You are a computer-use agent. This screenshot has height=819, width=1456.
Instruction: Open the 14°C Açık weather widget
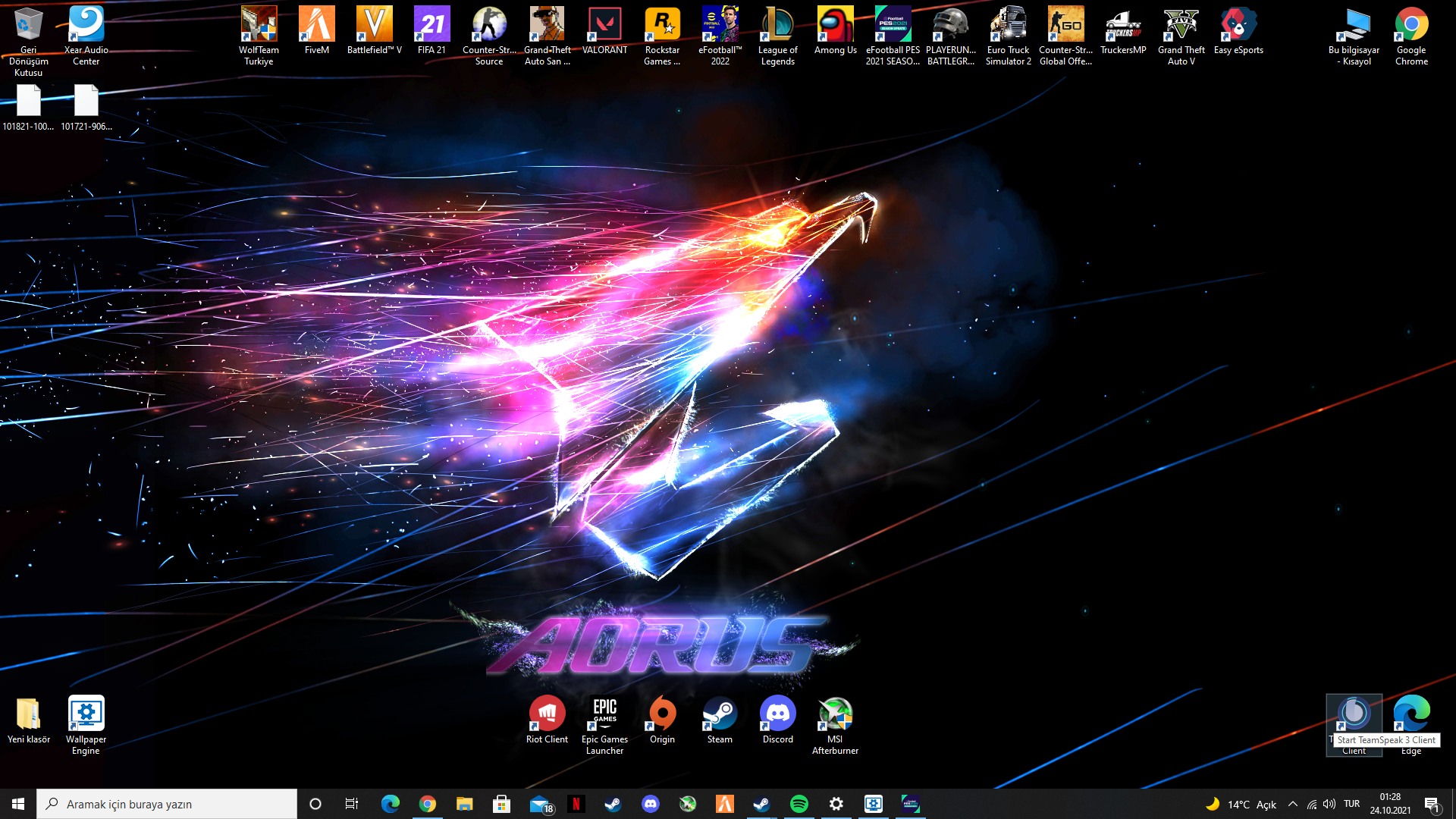coord(1241,804)
